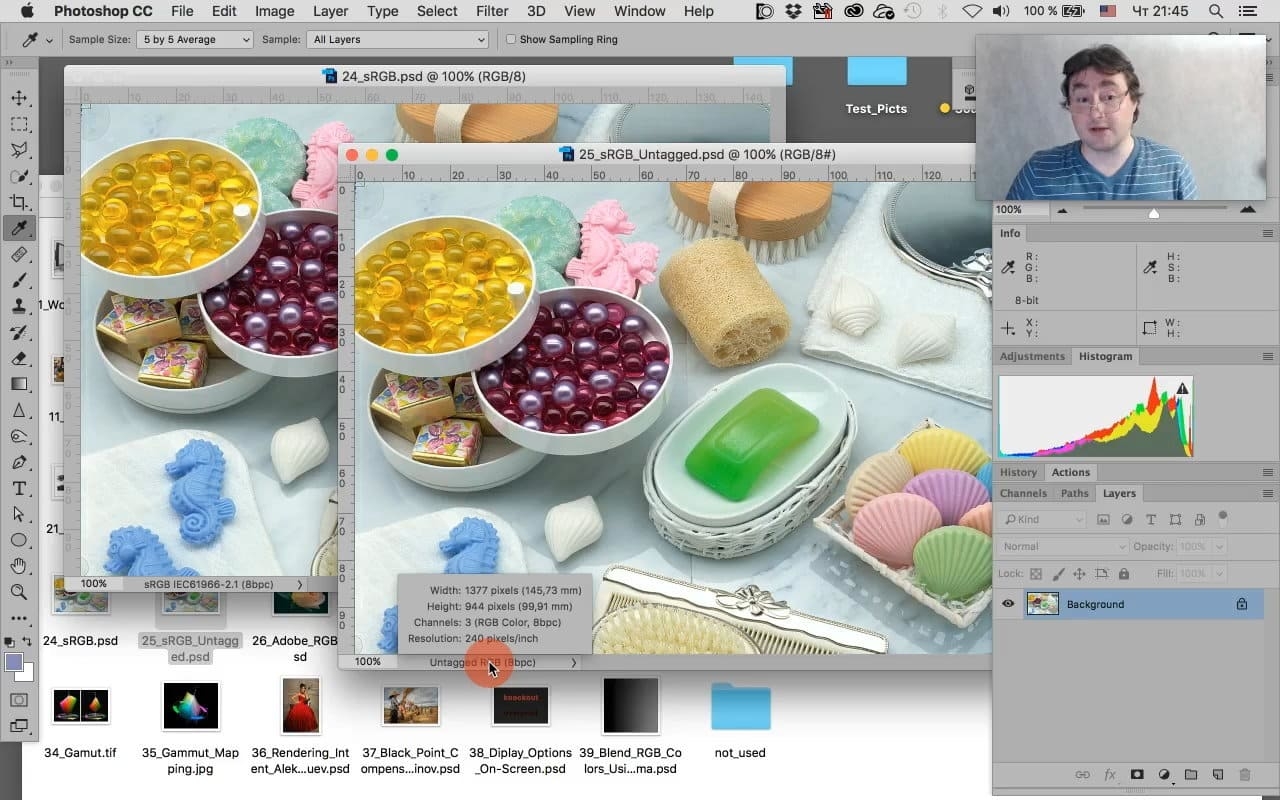Screen dimensions: 1280x800
Task: Open the Select menu in the menu bar
Action: pyautogui.click(x=437, y=11)
